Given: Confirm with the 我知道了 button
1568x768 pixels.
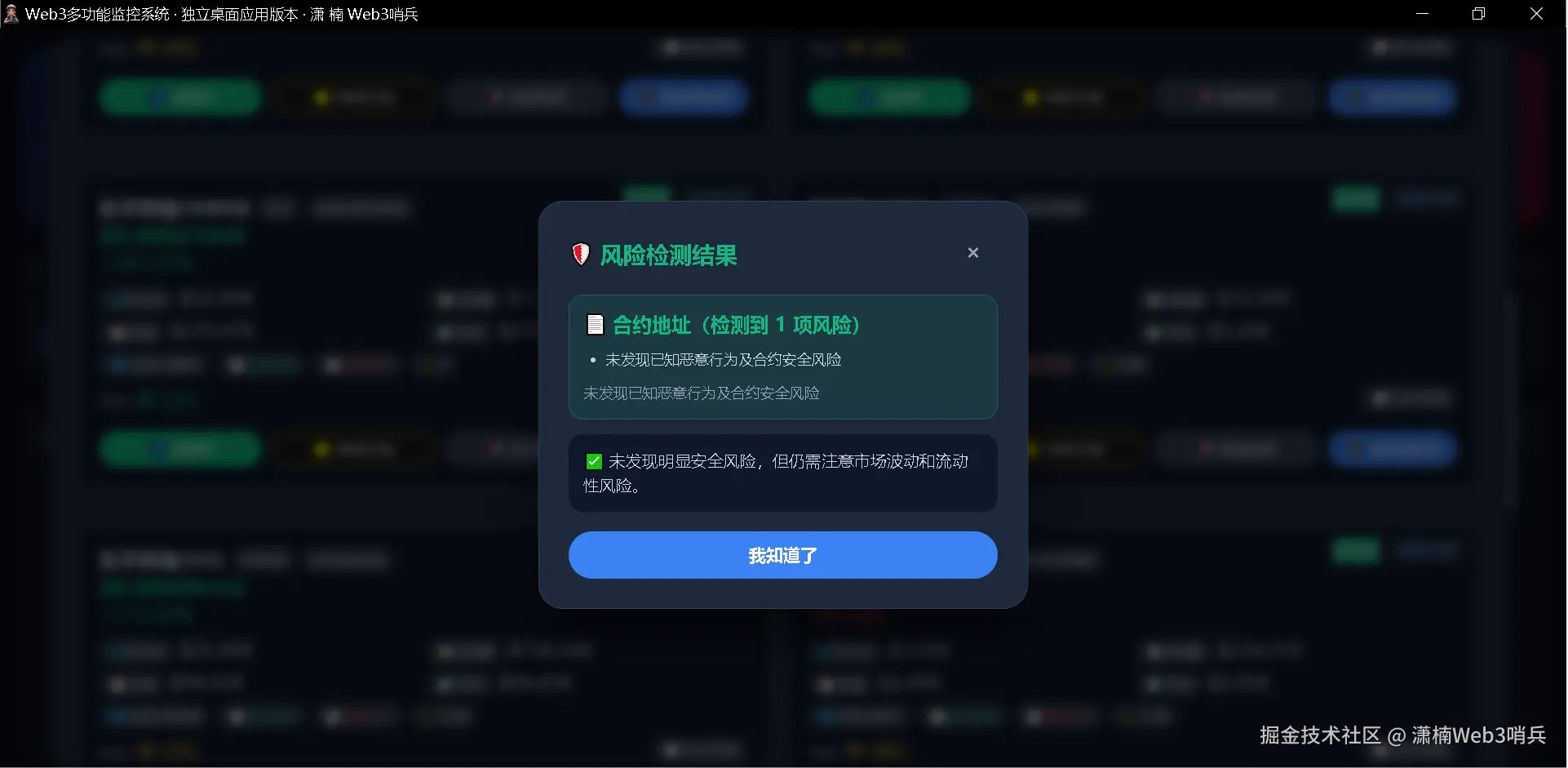Looking at the screenshot, I should pos(782,555).
